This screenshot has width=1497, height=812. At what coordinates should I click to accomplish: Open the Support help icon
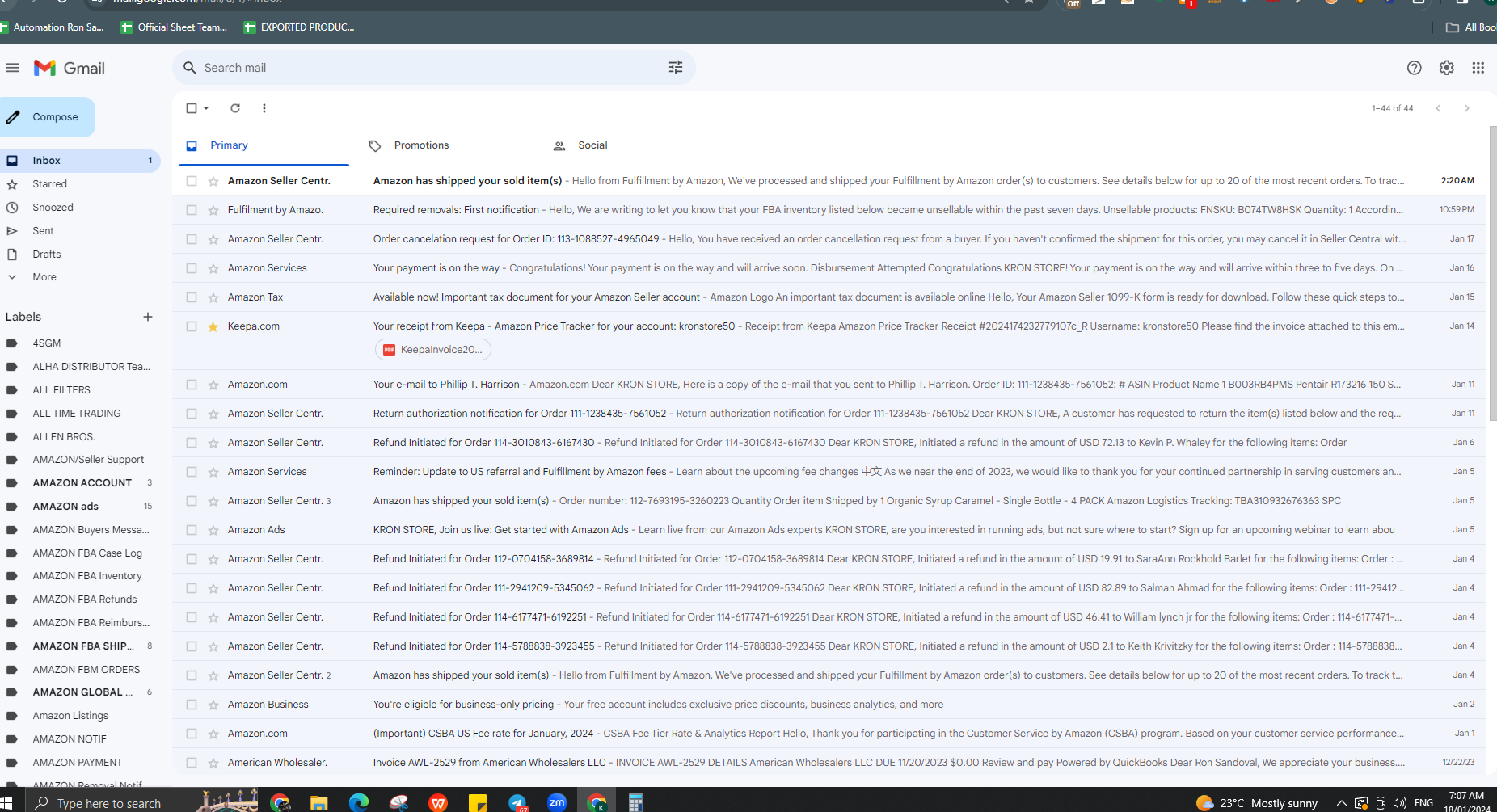coord(1414,68)
